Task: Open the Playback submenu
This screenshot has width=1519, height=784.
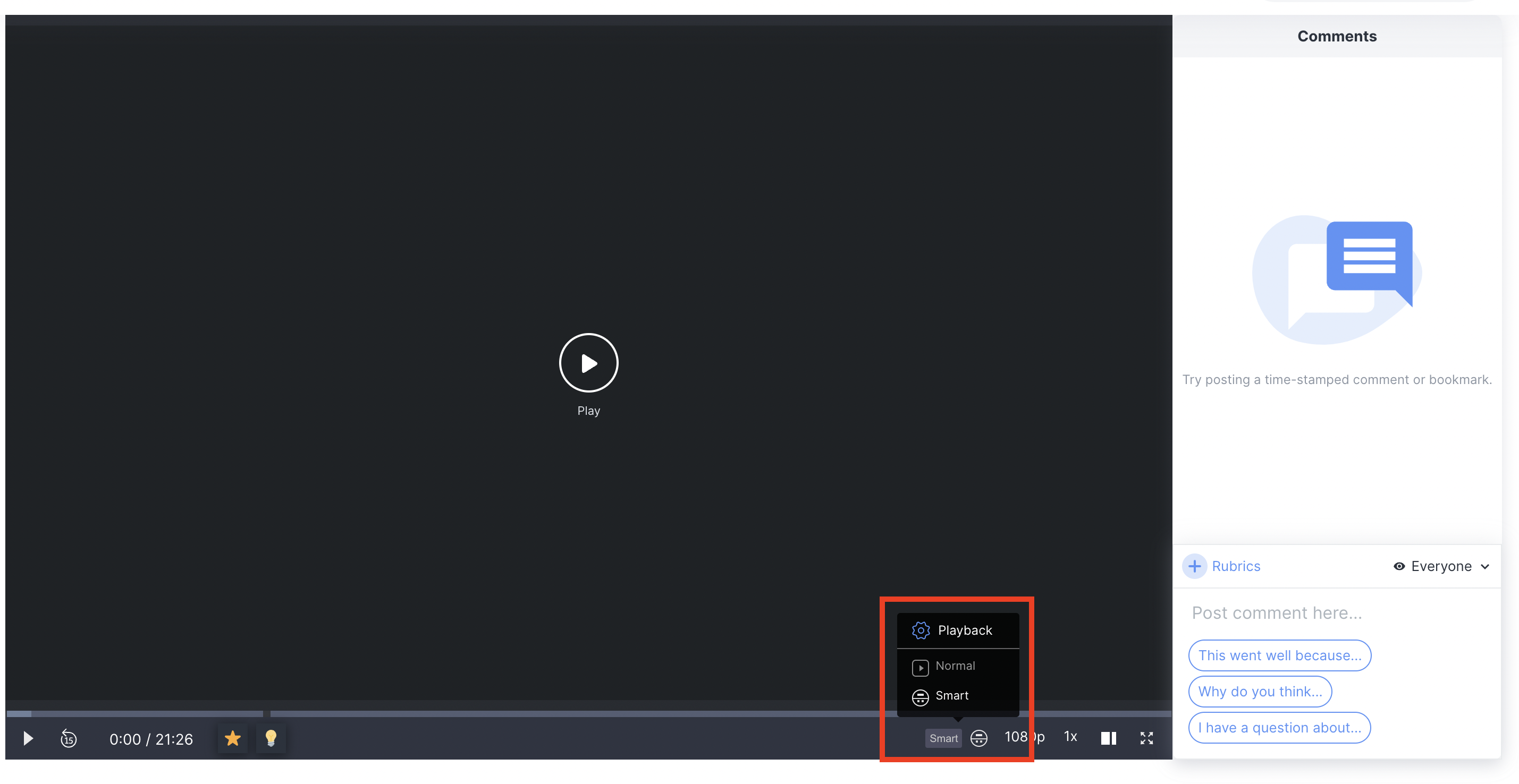Action: (x=961, y=629)
